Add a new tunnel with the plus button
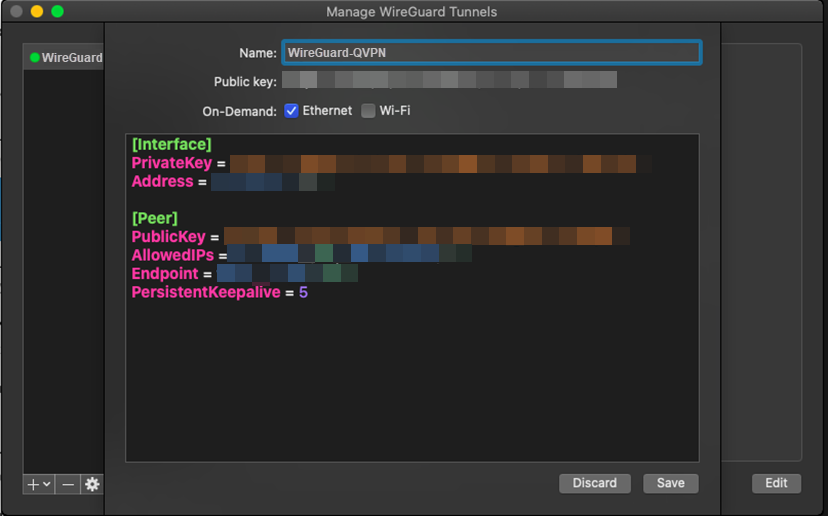 tap(39, 484)
